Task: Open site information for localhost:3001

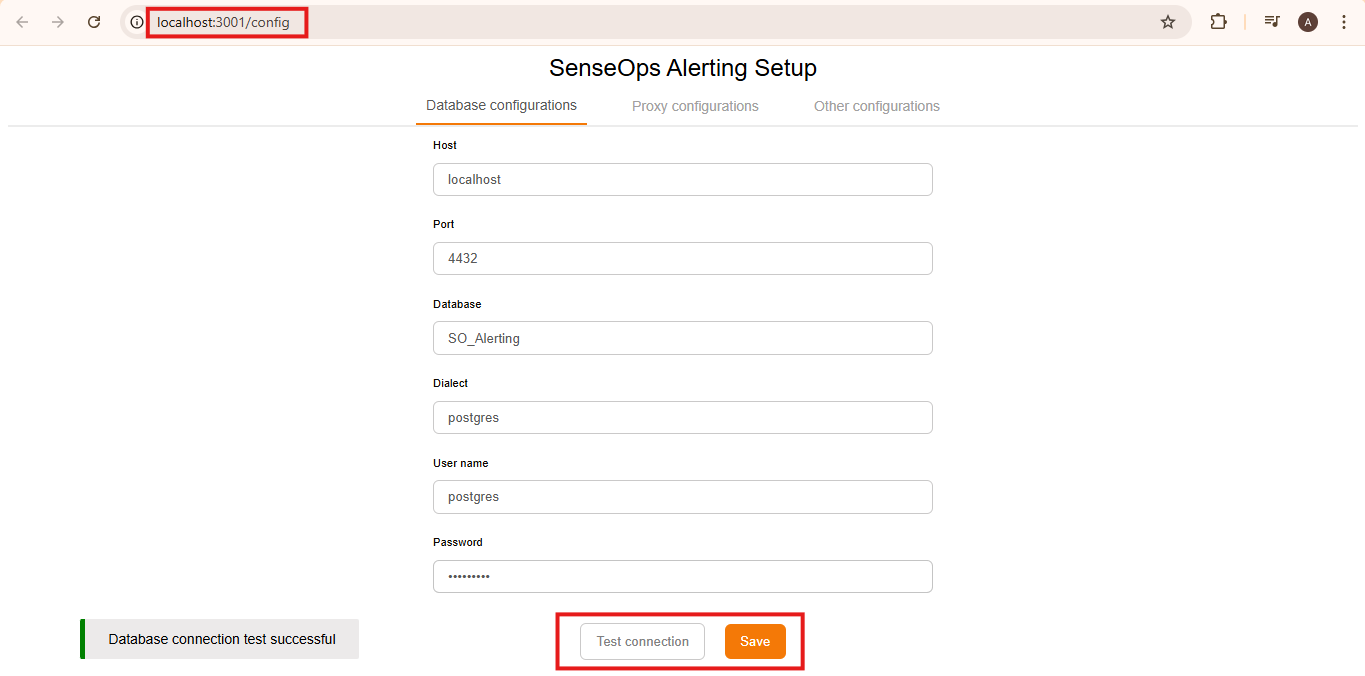Action: coord(135,21)
